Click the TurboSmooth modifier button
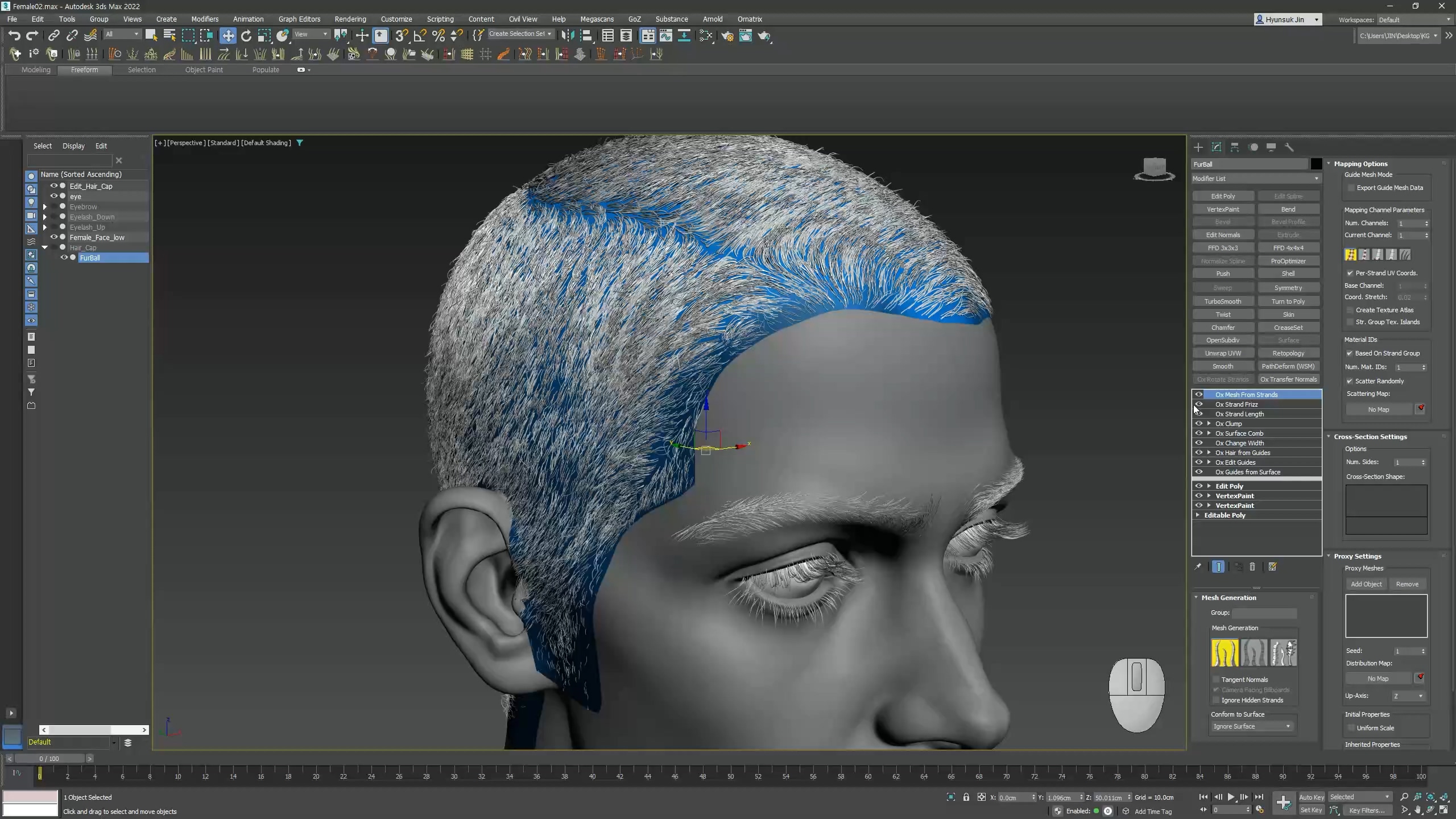The image size is (1456, 819). click(1223, 301)
